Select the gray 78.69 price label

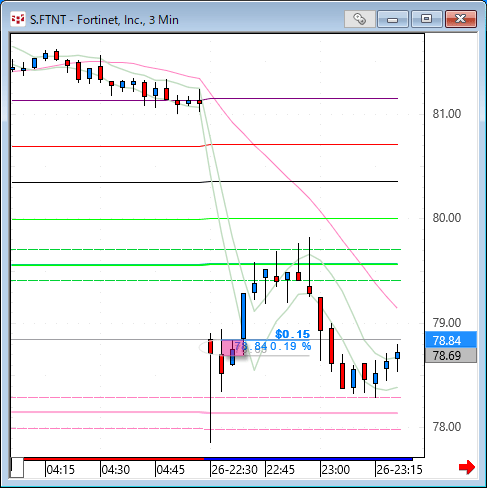(451, 356)
